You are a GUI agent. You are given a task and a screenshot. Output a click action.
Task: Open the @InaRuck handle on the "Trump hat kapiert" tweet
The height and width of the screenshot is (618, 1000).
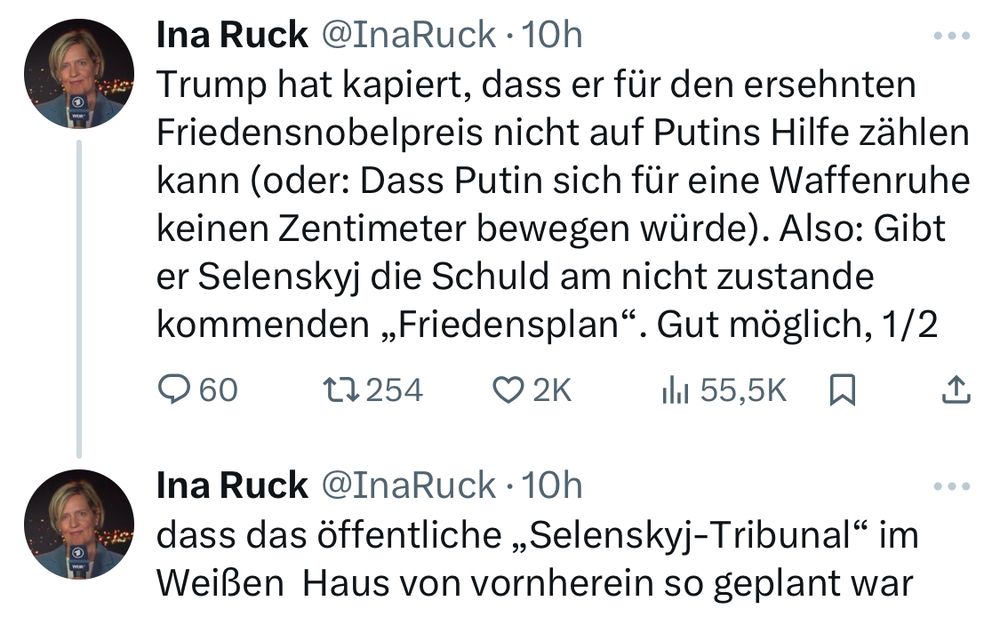407,36
